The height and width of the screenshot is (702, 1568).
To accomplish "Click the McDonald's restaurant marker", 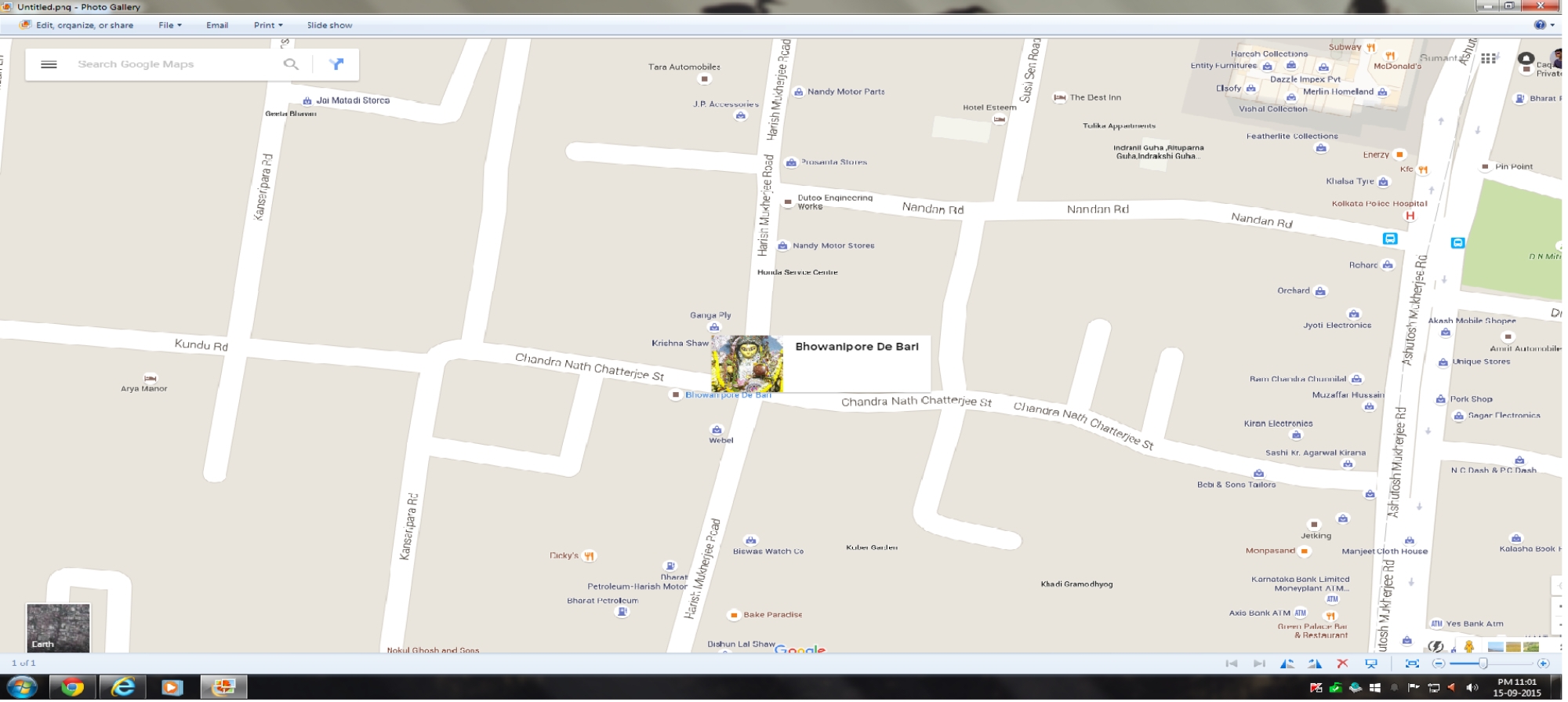I will point(1390,56).
